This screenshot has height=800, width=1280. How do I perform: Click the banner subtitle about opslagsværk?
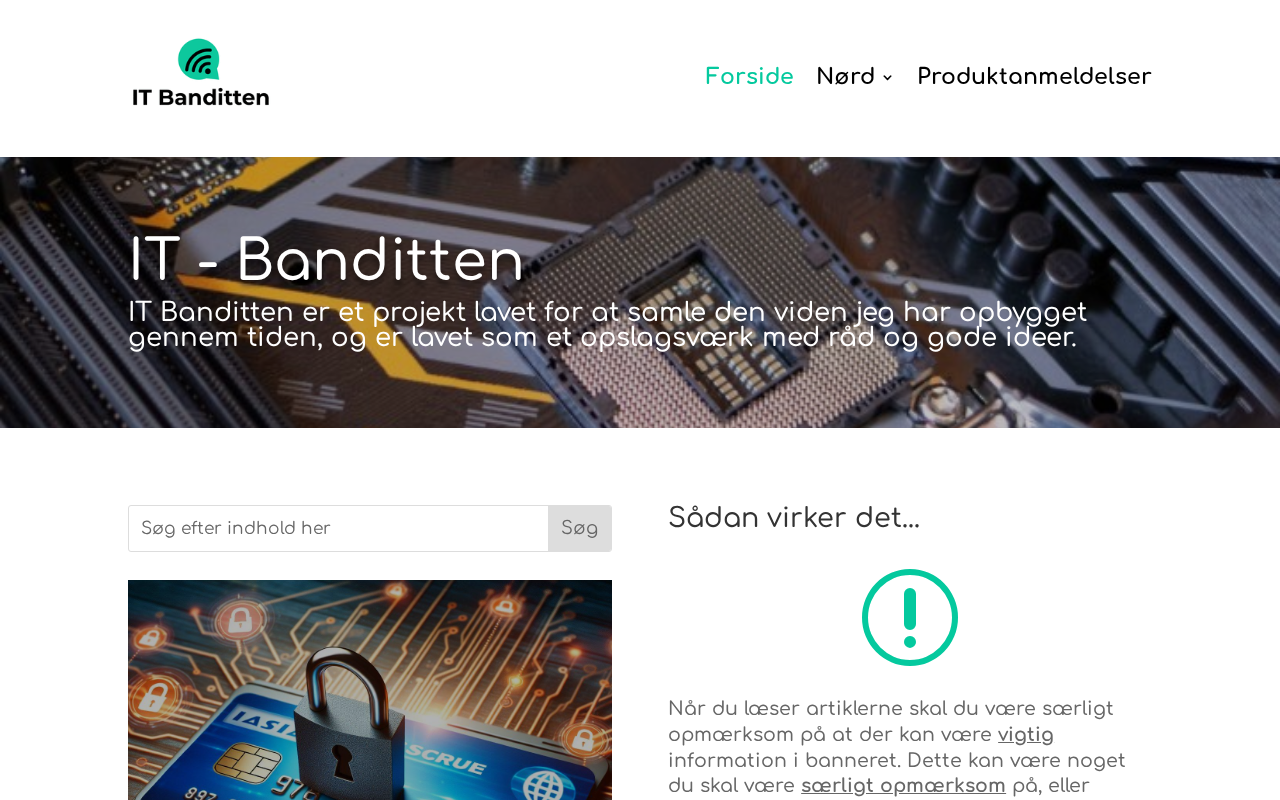tap(608, 325)
